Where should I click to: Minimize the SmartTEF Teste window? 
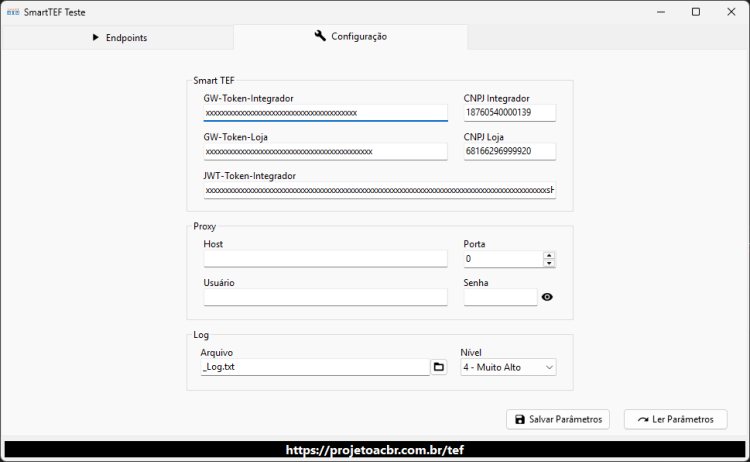(661, 12)
